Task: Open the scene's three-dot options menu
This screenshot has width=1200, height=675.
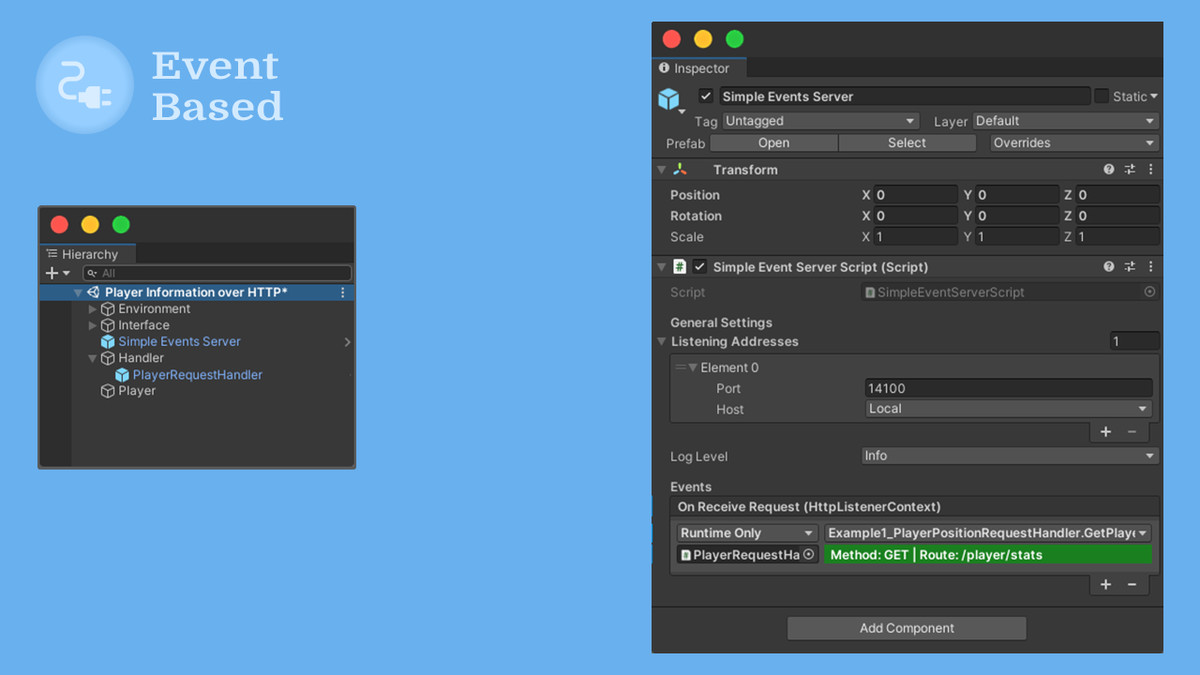Action: coord(343,292)
